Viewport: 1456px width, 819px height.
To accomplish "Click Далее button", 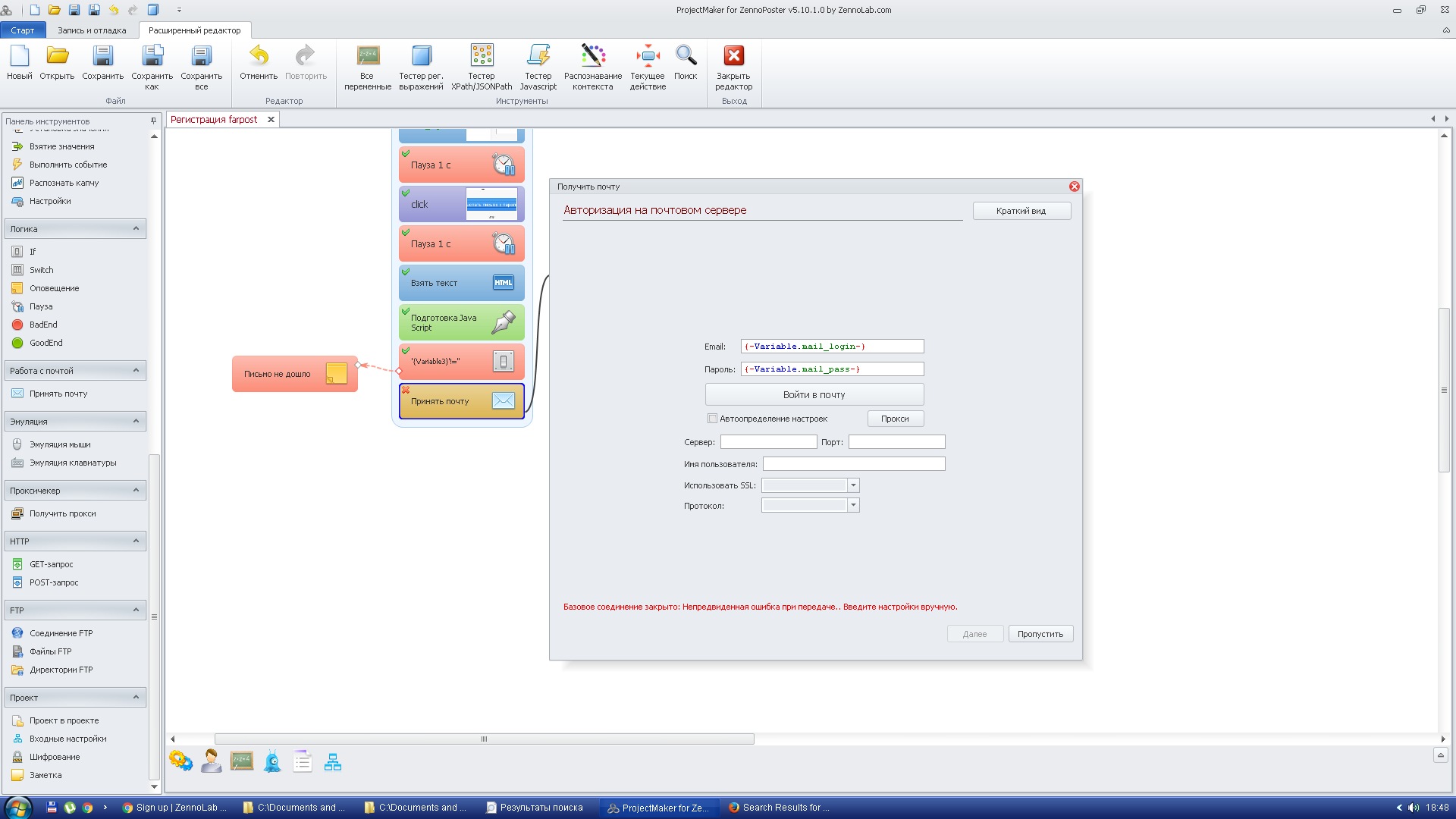I will pos(975,634).
